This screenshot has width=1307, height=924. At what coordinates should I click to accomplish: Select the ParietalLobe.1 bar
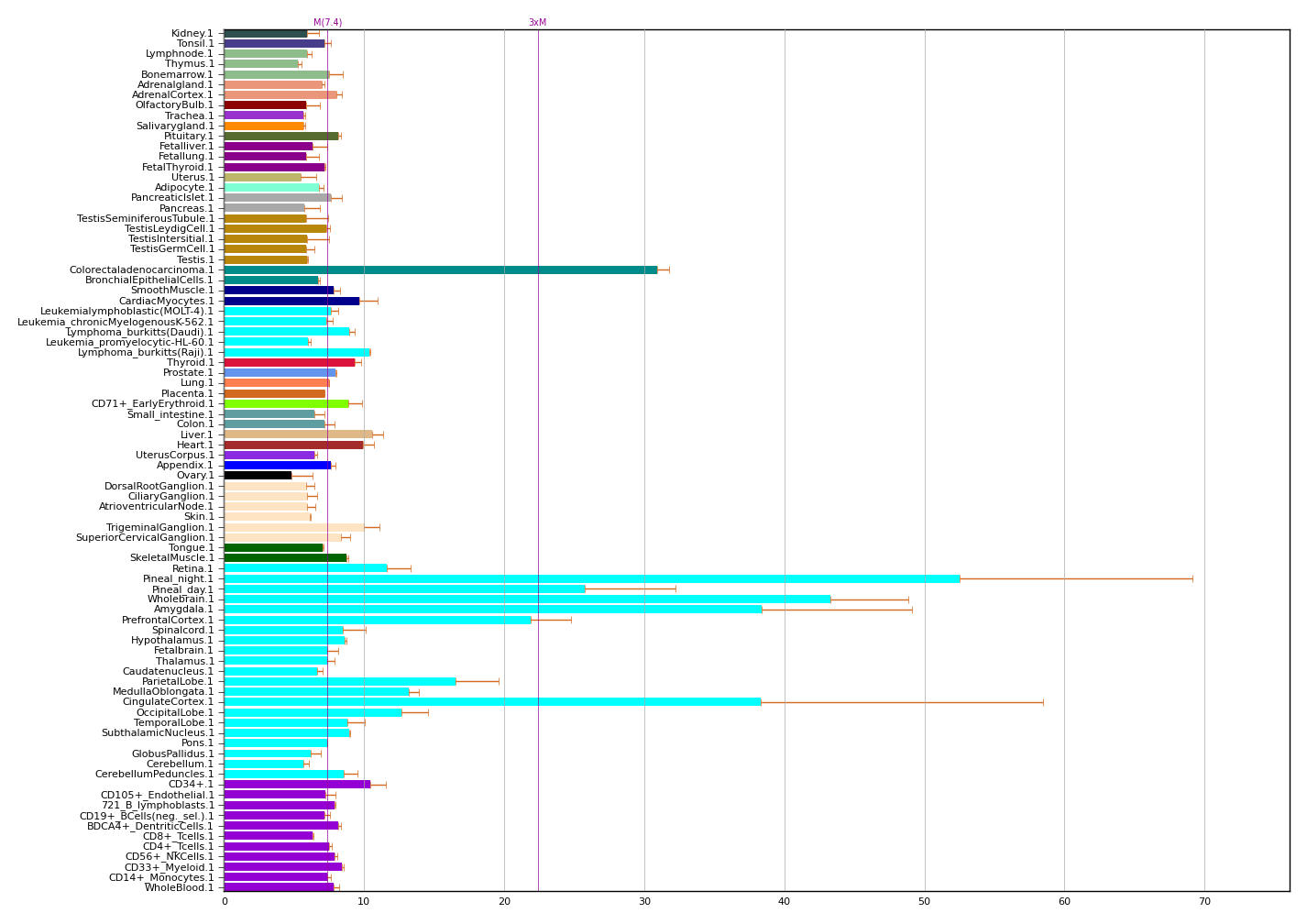click(339, 681)
